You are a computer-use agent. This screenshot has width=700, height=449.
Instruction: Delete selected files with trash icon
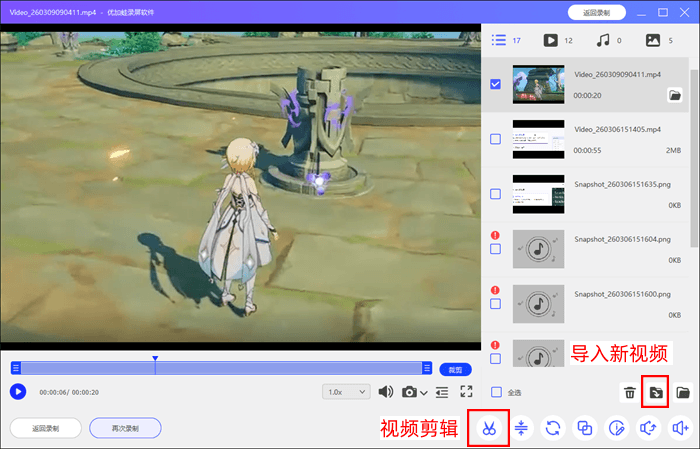point(629,393)
